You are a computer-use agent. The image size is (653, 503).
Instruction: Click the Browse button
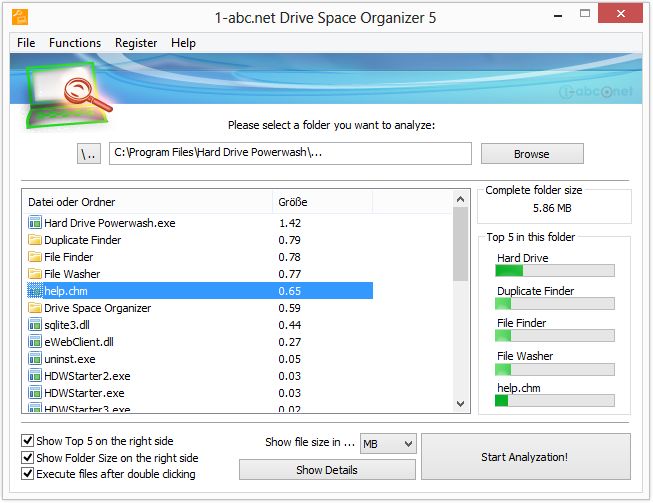[532, 154]
